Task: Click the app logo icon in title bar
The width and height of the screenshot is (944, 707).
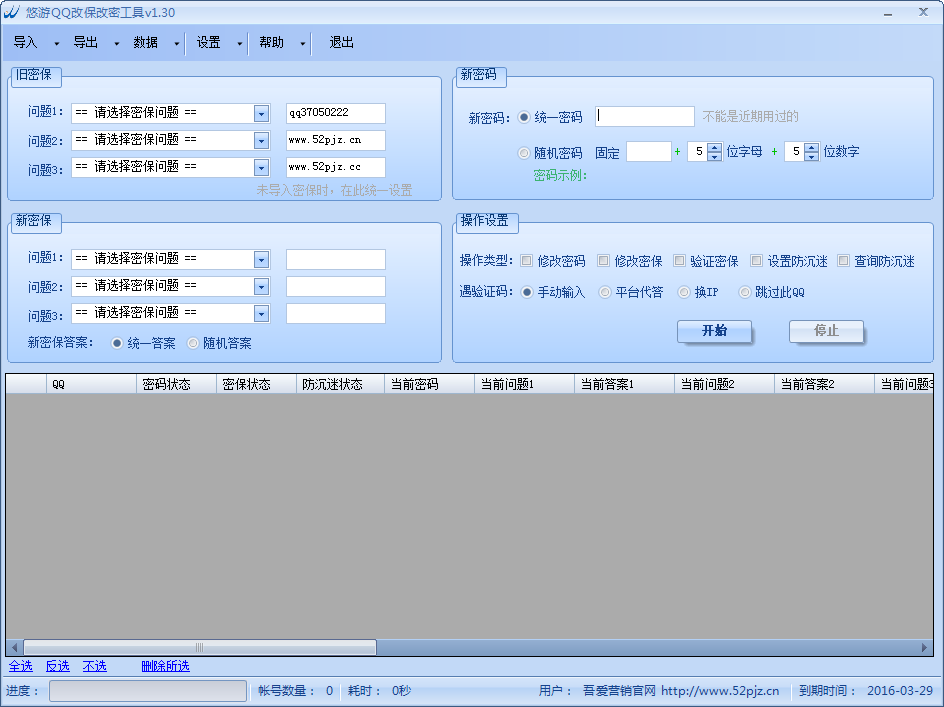Action: point(11,13)
